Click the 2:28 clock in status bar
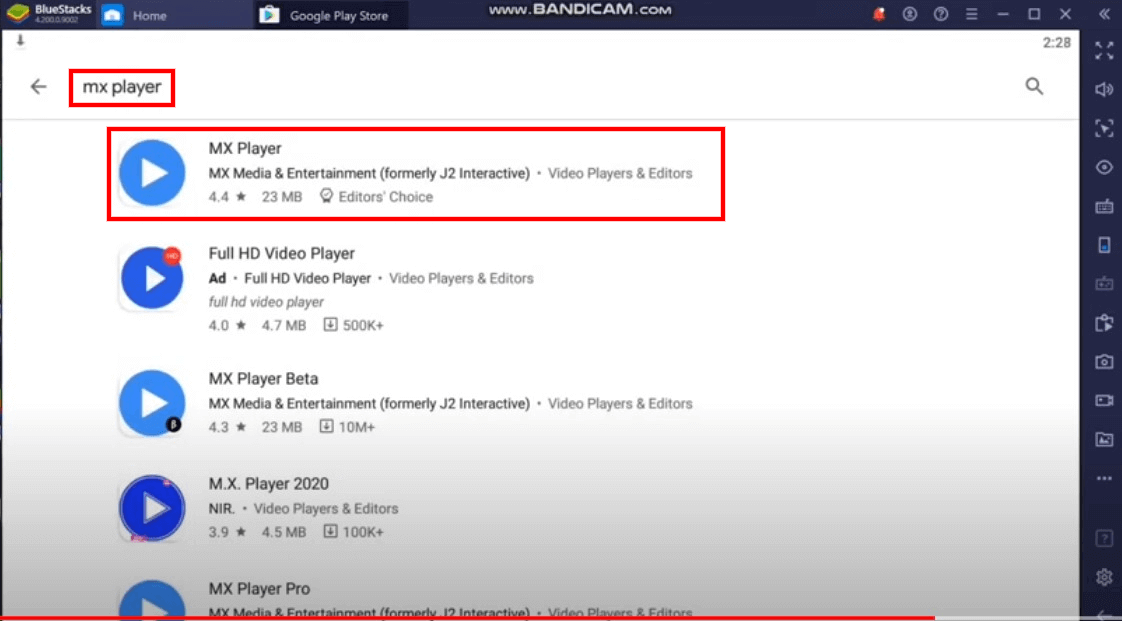 (x=1056, y=43)
